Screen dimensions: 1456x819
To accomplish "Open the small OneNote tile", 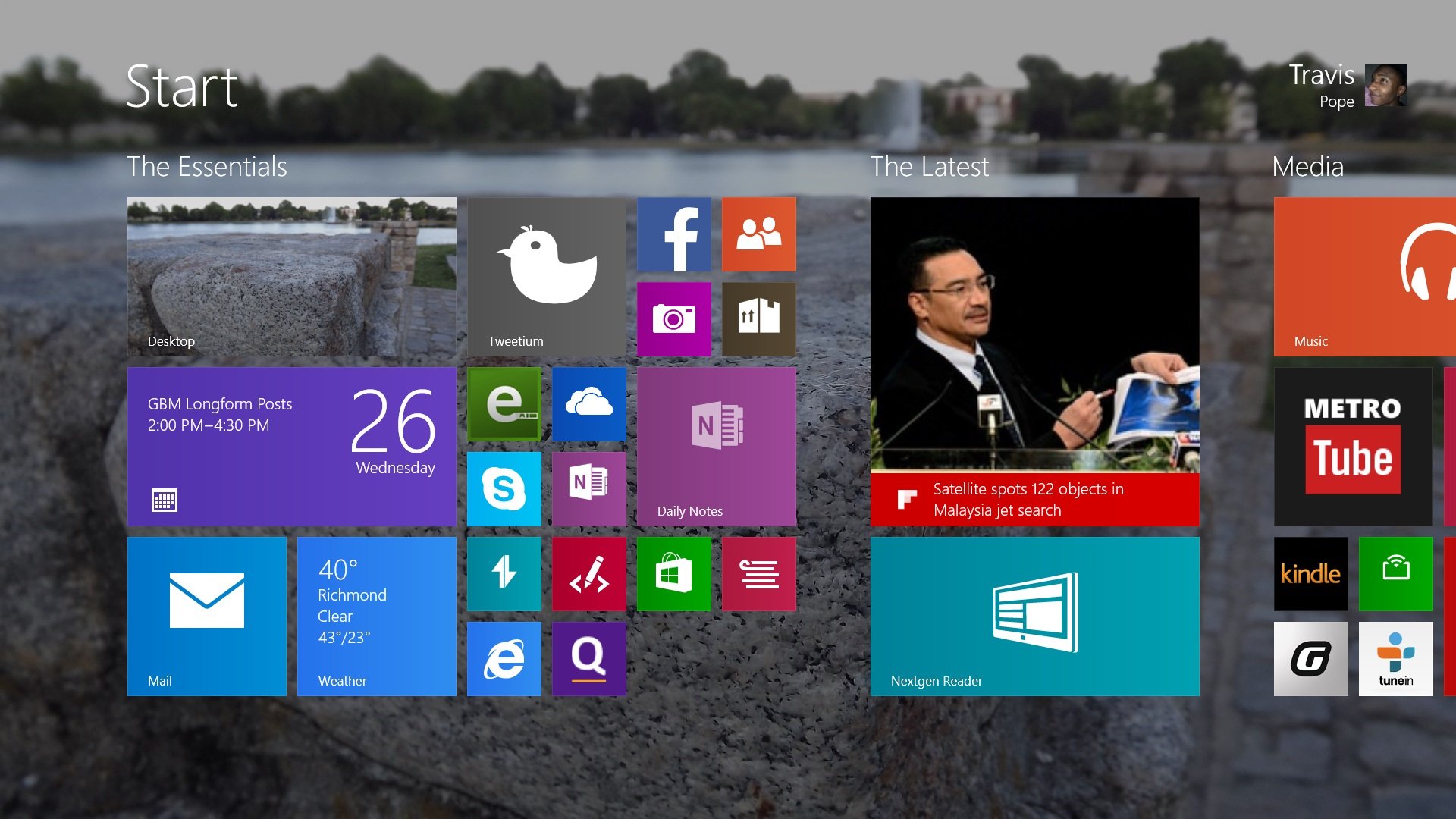I will (x=589, y=489).
